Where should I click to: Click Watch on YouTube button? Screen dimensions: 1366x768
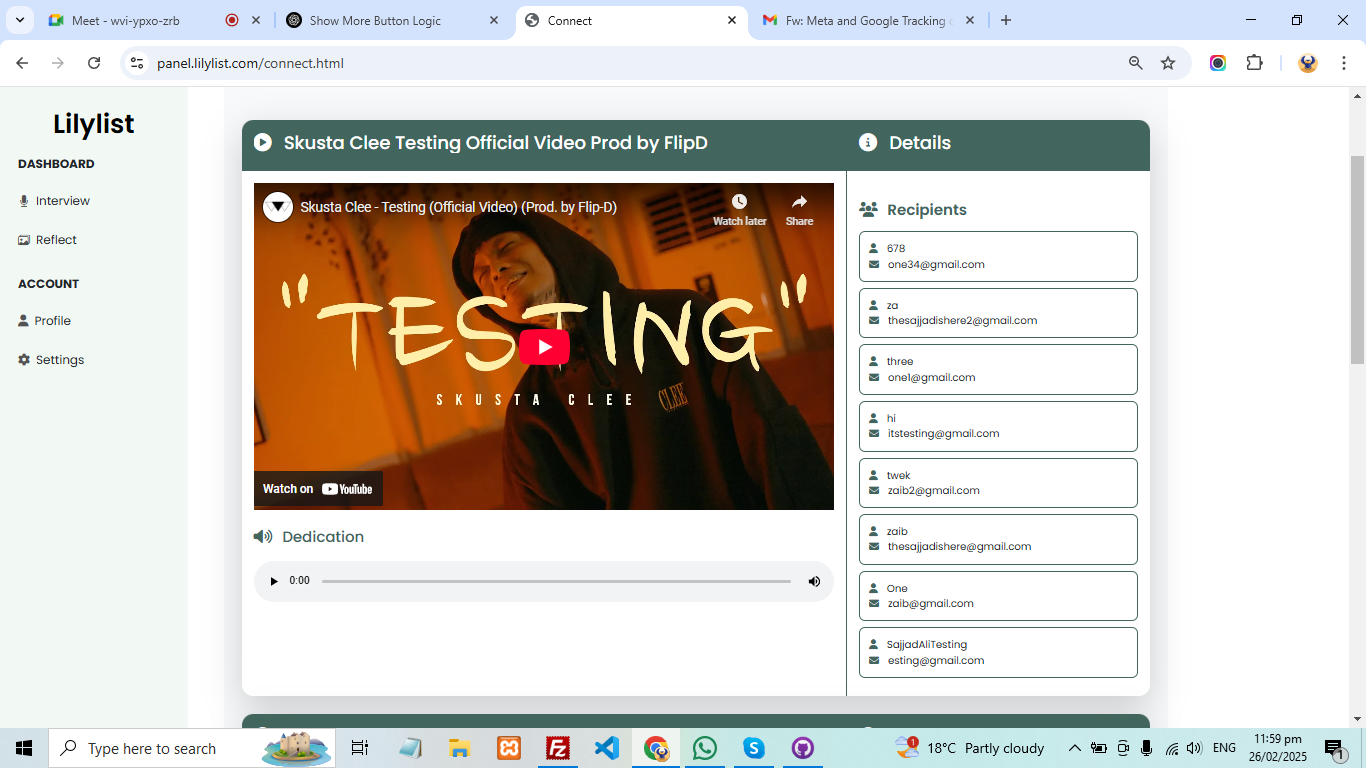(318, 489)
